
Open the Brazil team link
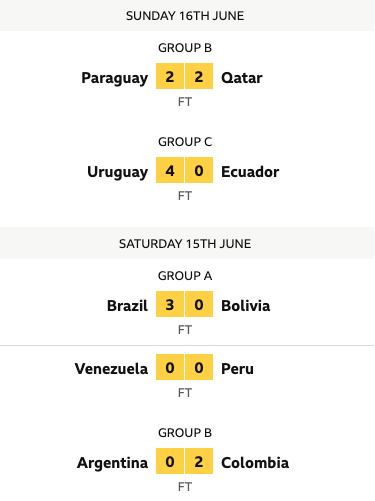point(127,306)
